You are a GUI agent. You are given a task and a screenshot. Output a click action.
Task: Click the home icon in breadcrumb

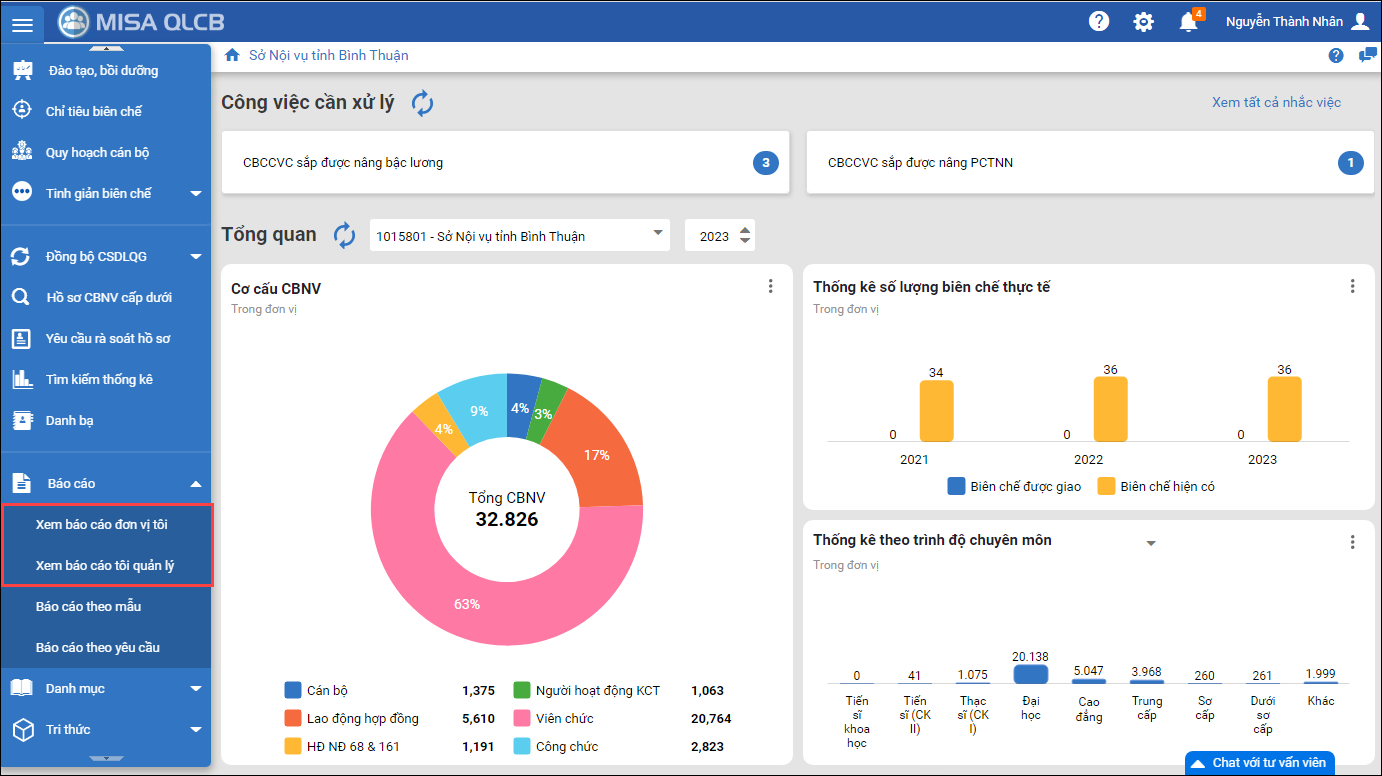coord(232,56)
